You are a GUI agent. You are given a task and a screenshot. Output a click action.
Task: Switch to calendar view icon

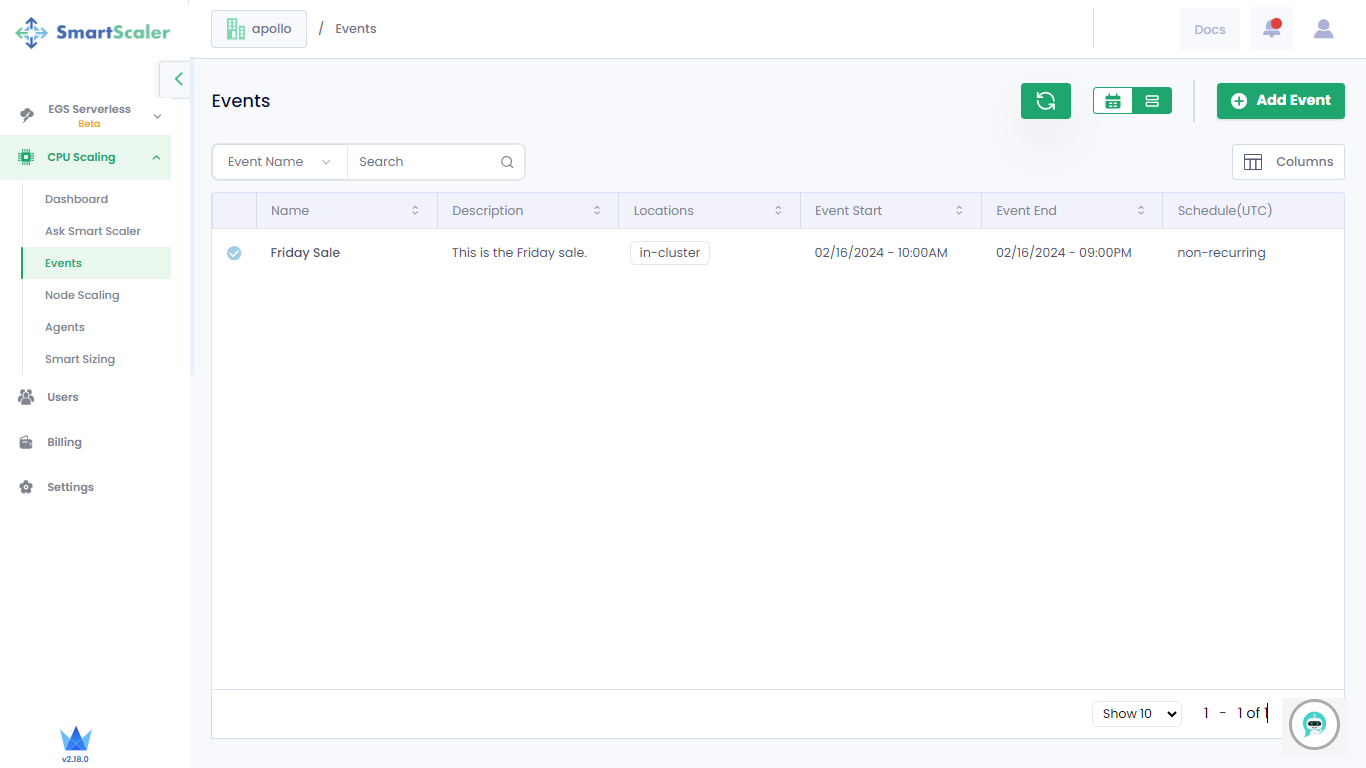1113,101
